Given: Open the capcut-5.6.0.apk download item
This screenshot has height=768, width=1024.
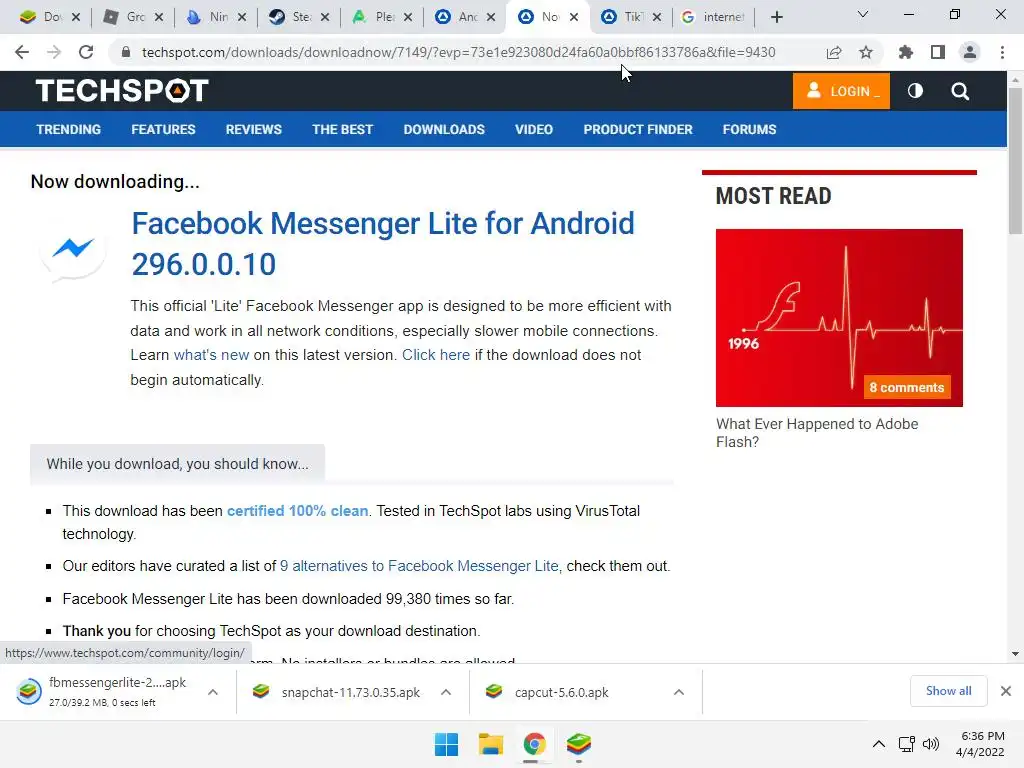Looking at the screenshot, I should click(547, 692).
